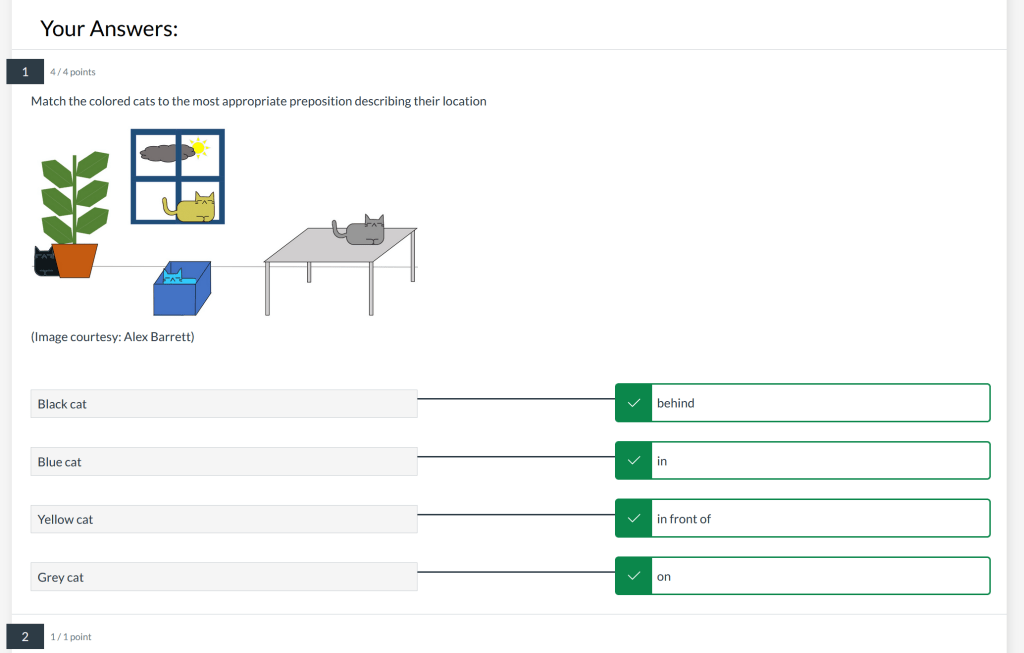
Task: Click the green checkmark beside 'on'
Action: pos(632,577)
